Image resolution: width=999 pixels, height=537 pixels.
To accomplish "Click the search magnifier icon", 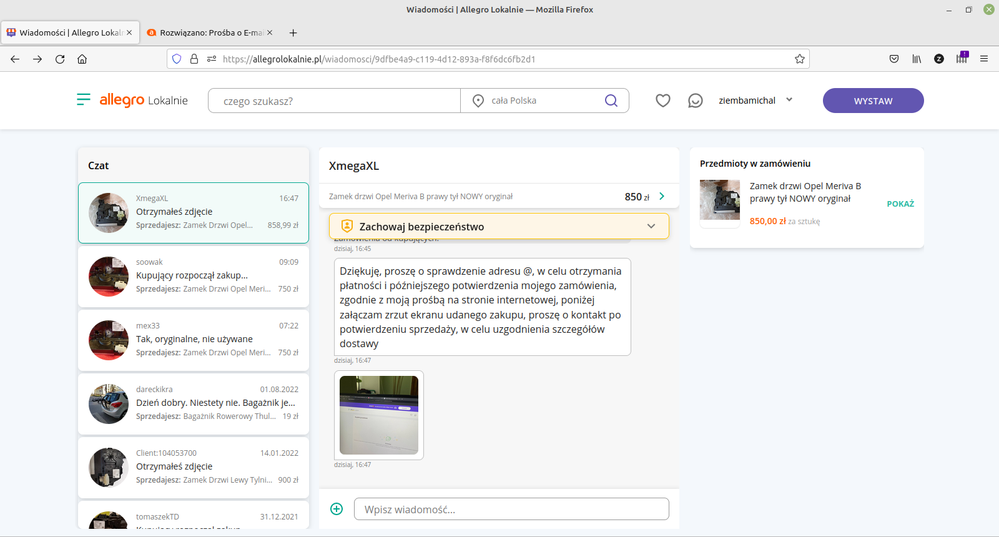I will [611, 101].
